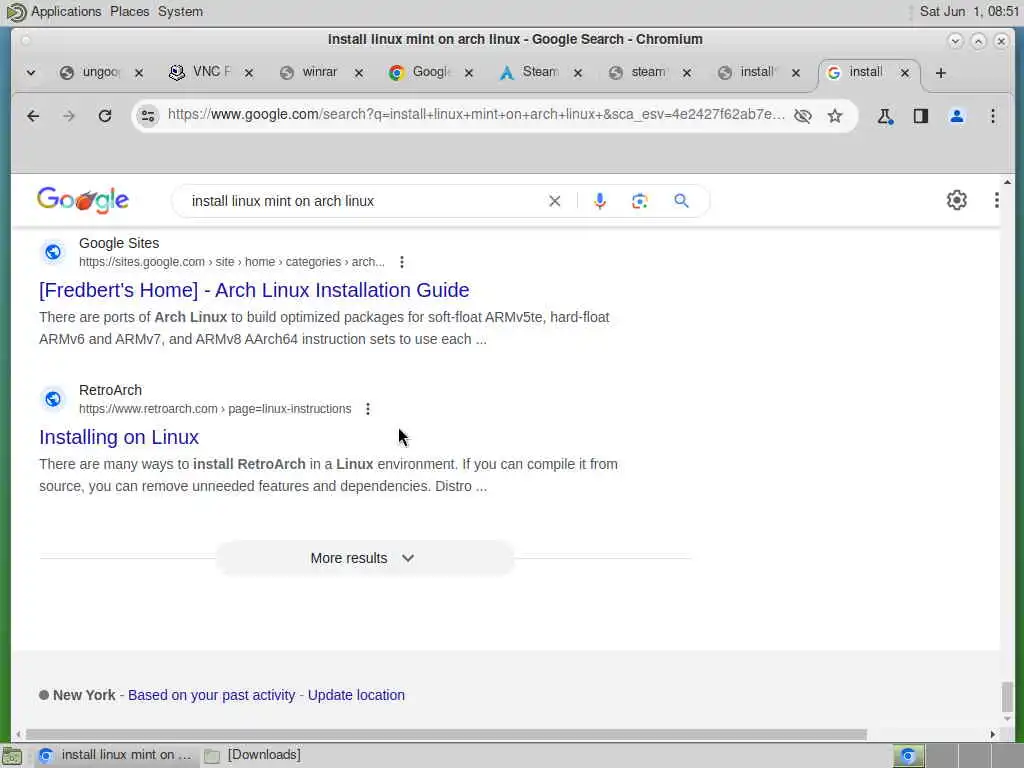Click the vertical page scrollbar thumb
Viewport: 1024px width, 768px height.
(x=1008, y=697)
